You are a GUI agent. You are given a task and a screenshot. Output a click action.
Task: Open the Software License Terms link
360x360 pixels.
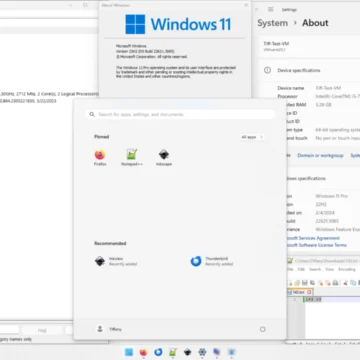[317, 245]
